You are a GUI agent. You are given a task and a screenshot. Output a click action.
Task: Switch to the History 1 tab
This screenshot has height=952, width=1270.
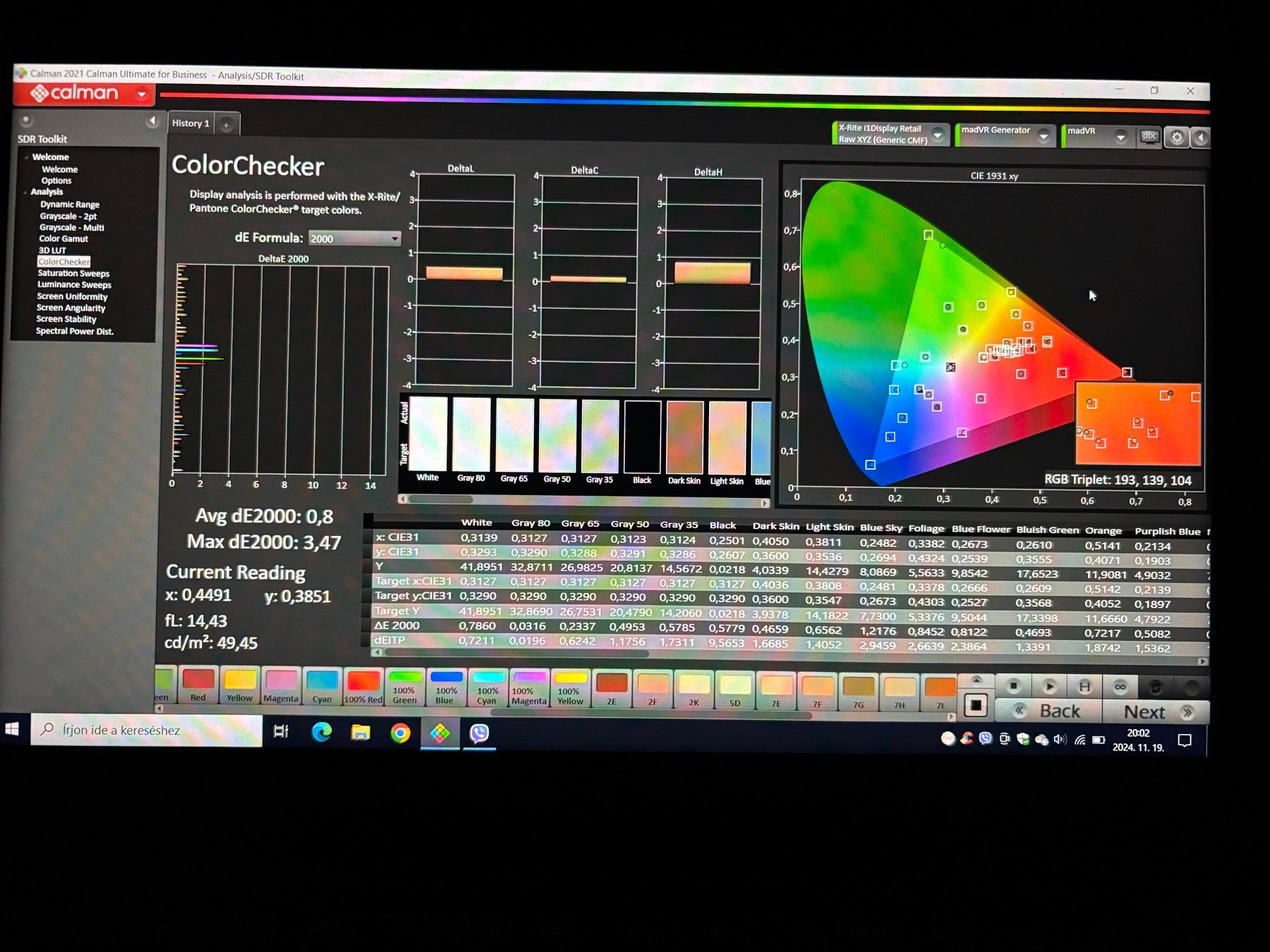point(190,123)
